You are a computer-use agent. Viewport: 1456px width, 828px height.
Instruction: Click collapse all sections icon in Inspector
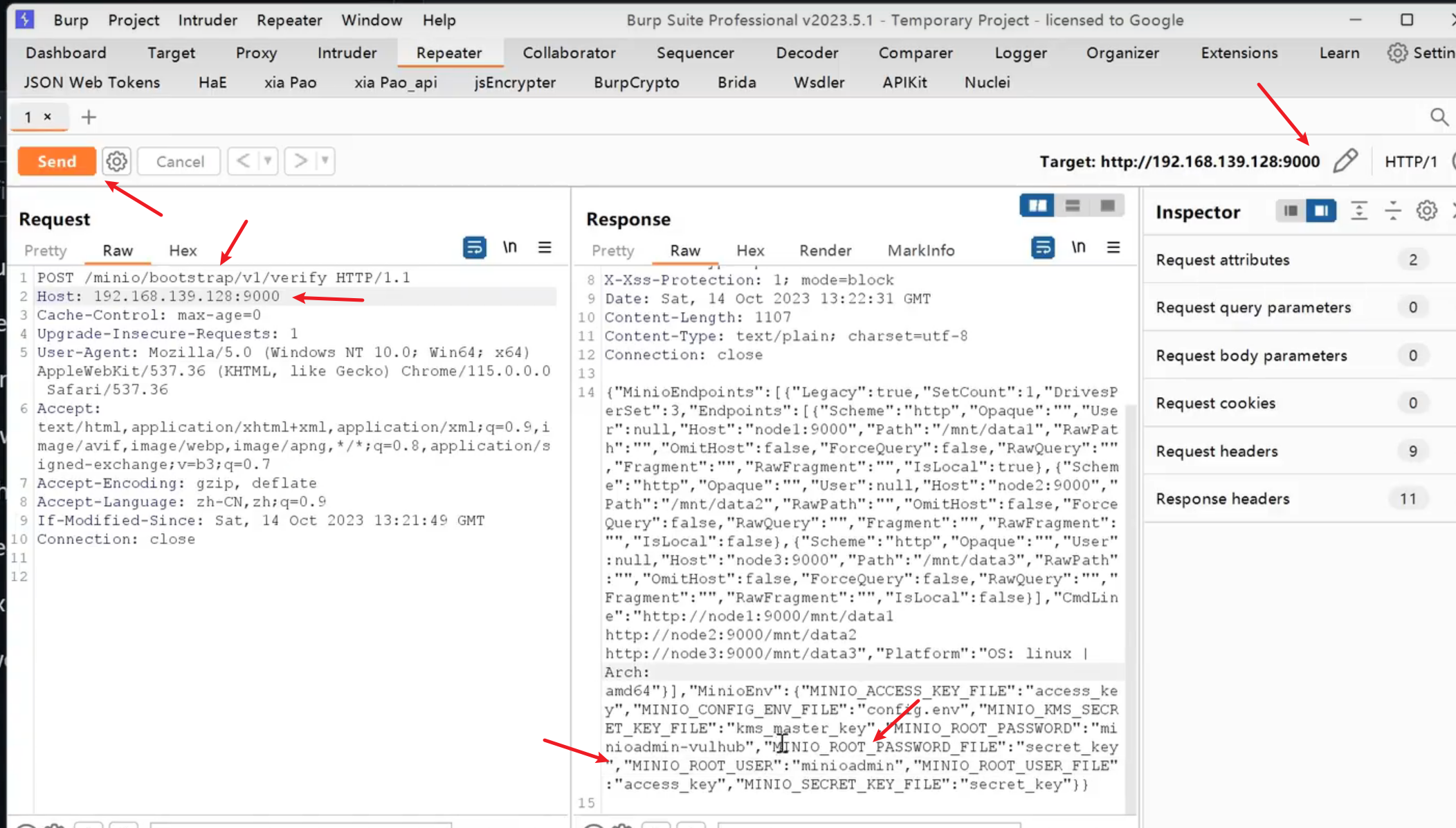(x=1392, y=211)
